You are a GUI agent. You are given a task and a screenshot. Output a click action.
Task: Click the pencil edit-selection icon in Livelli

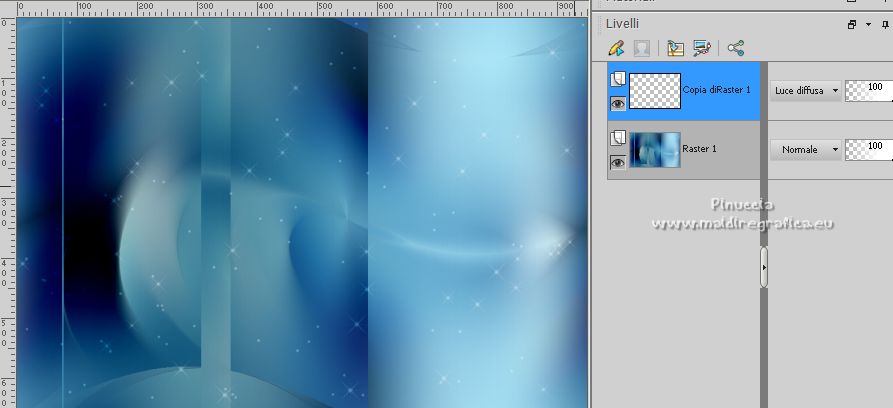click(616, 48)
